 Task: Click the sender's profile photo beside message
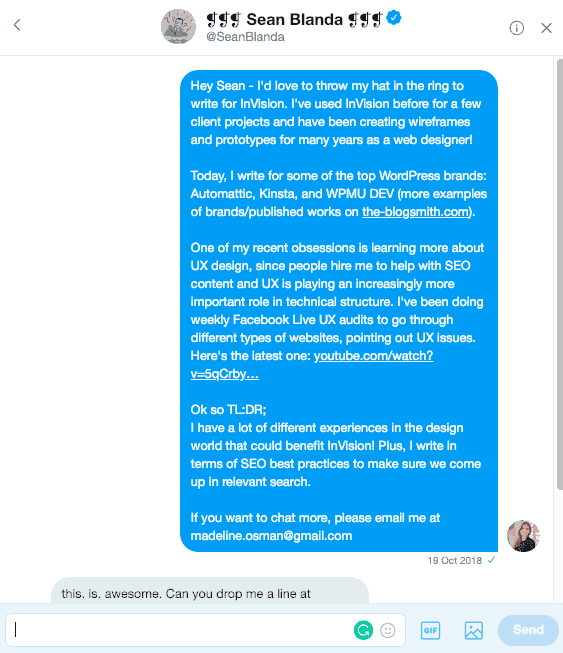pos(523,536)
